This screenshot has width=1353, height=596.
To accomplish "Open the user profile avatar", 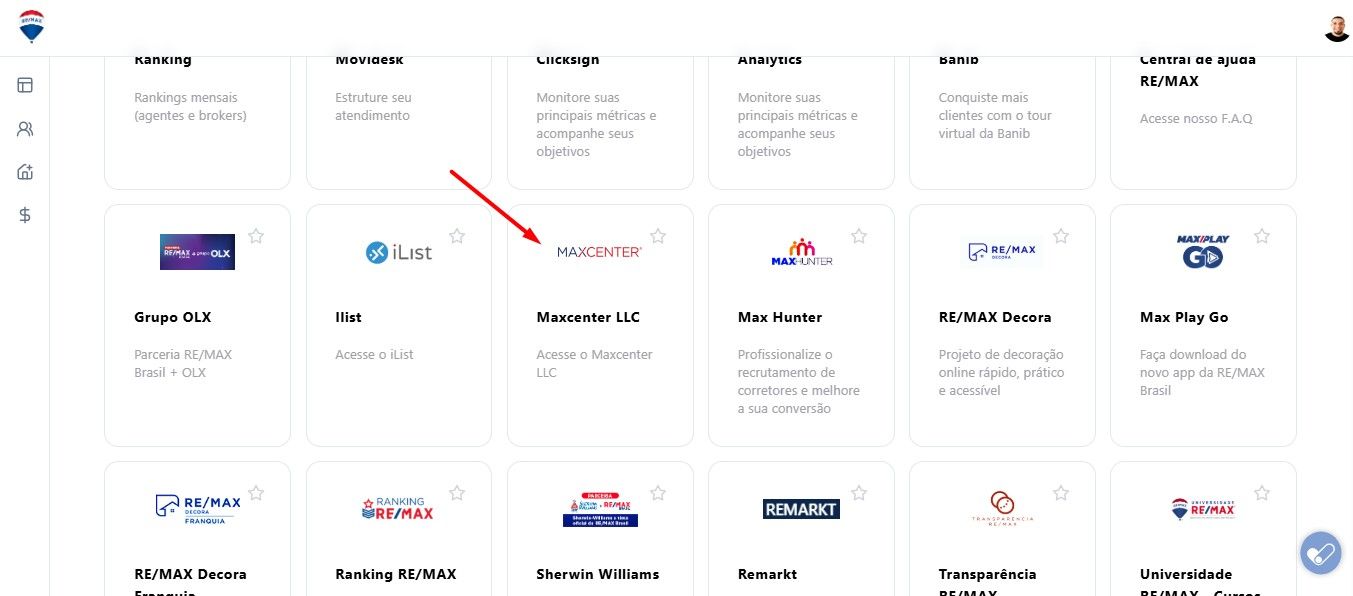I will (x=1337, y=28).
